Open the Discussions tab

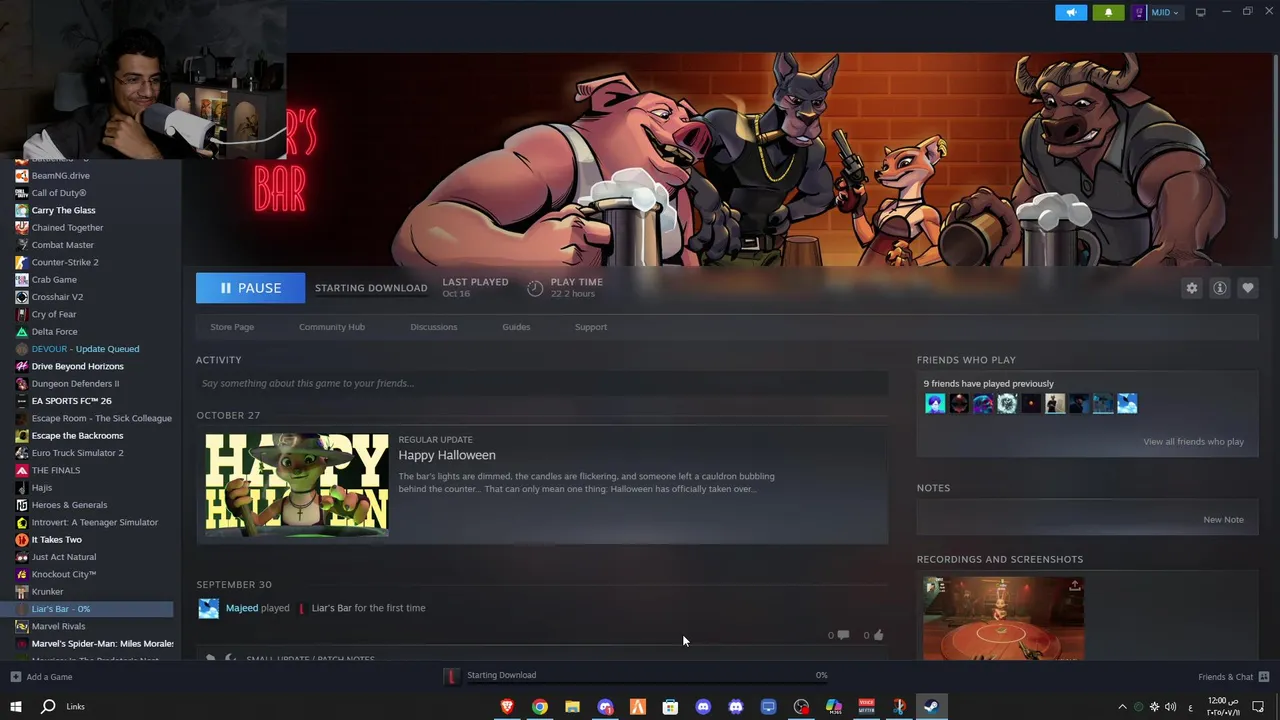coord(434,327)
